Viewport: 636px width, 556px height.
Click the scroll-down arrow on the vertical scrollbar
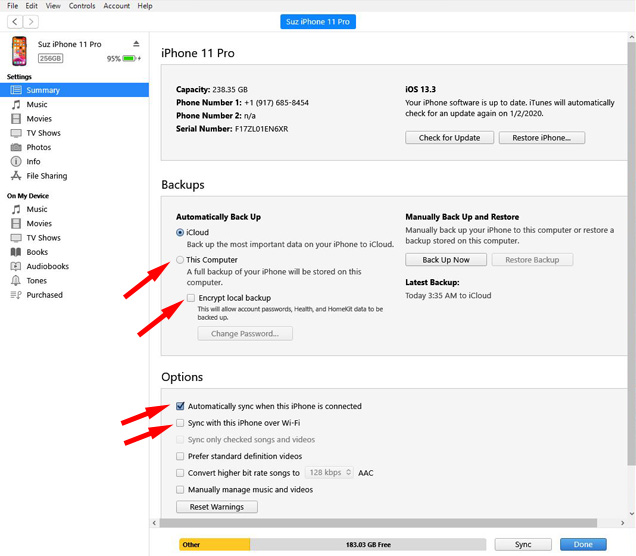tap(632, 513)
